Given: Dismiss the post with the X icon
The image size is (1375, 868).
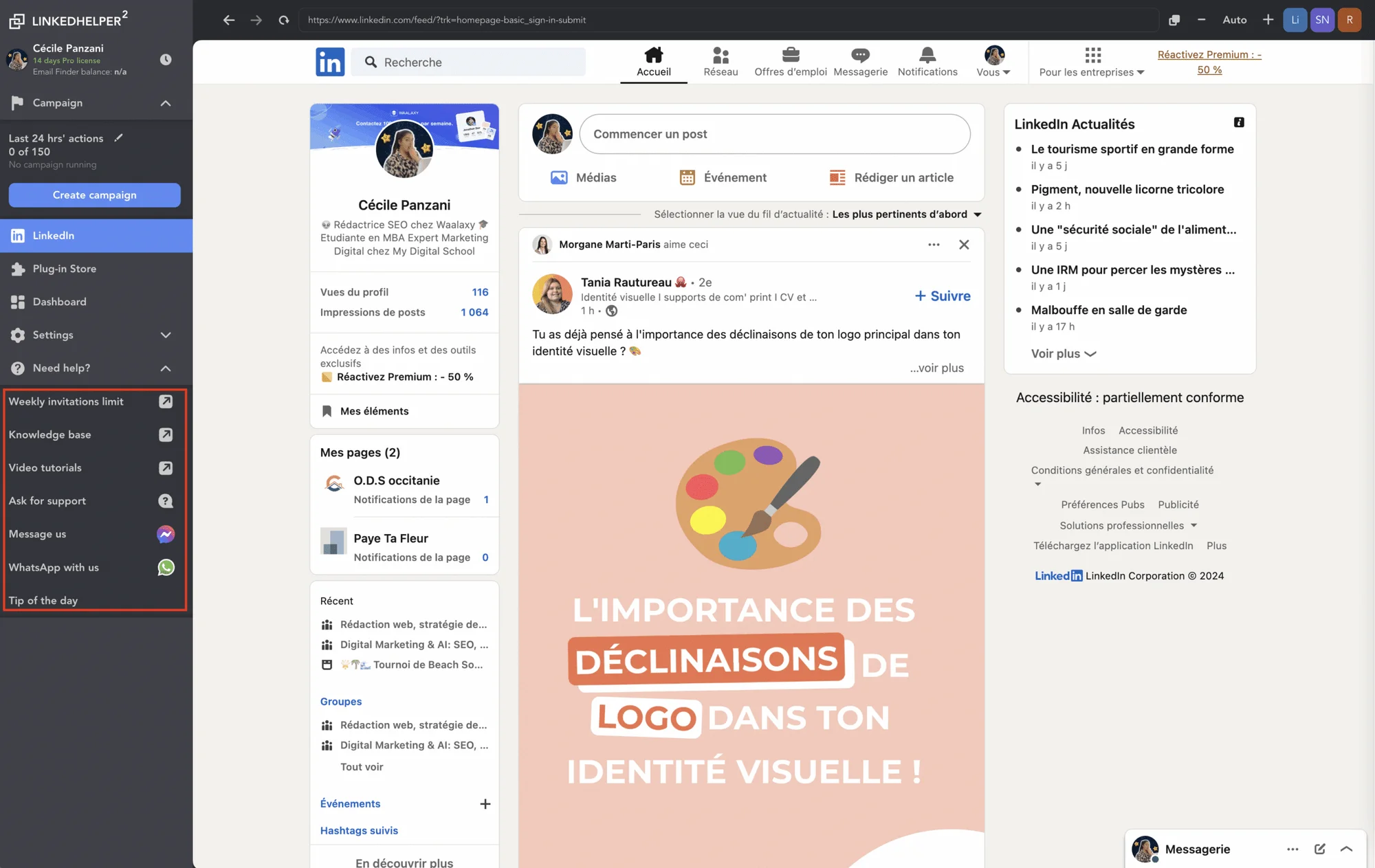Looking at the screenshot, I should (x=964, y=245).
